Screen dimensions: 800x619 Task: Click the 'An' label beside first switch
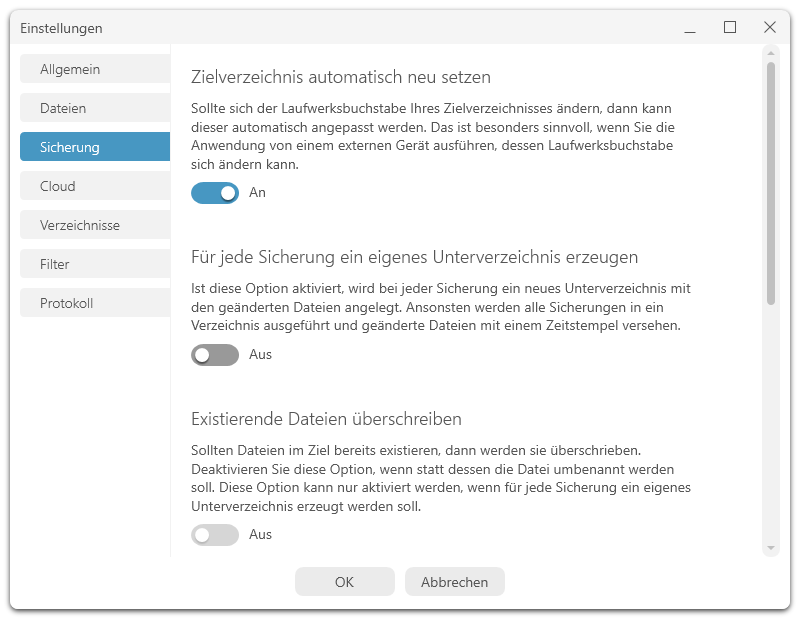tap(257, 192)
